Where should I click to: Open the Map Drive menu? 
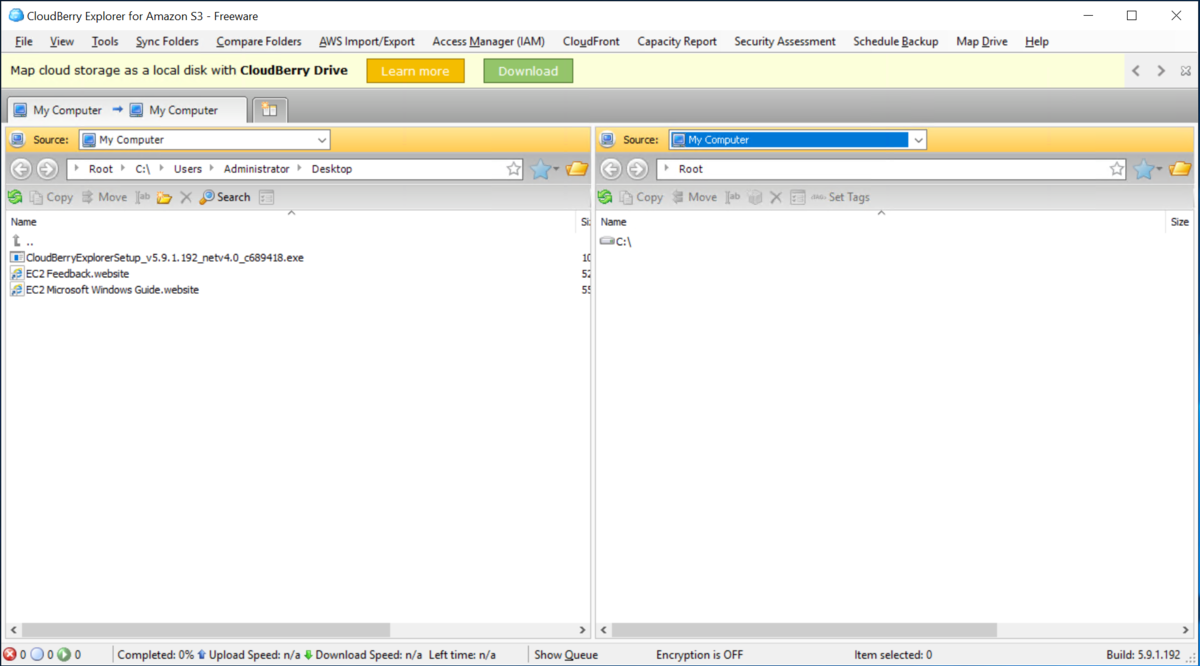pos(982,41)
